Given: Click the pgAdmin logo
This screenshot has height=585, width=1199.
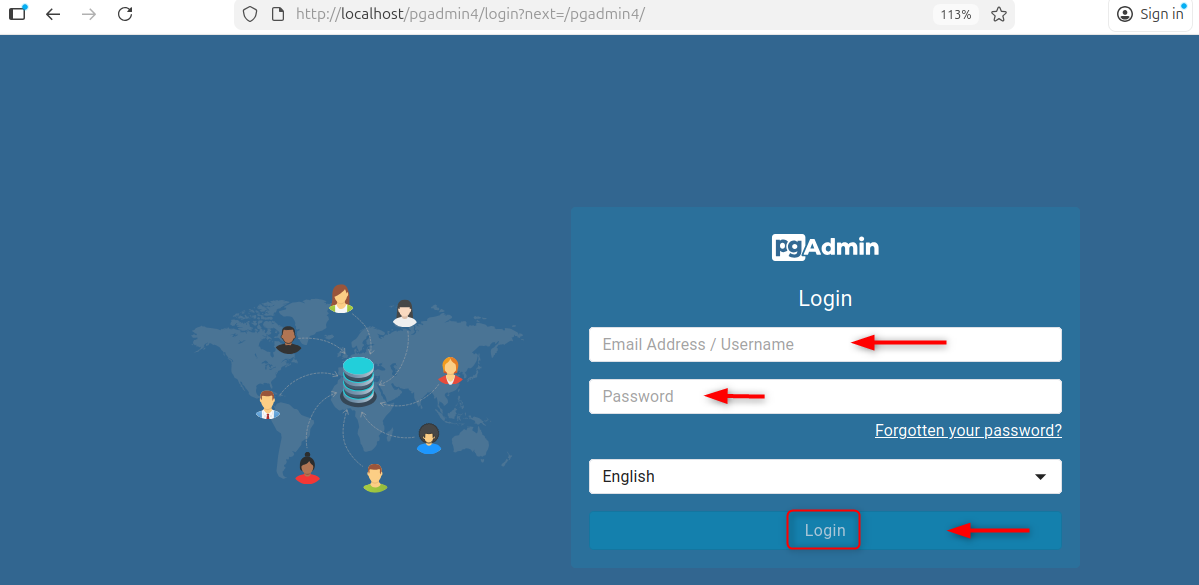Looking at the screenshot, I should click(x=825, y=247).
